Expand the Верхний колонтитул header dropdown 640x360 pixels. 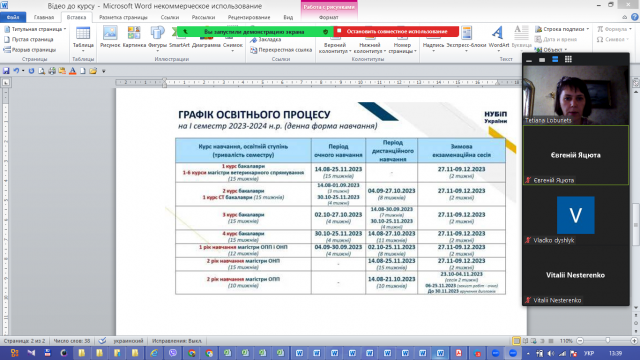pos(335,48)
